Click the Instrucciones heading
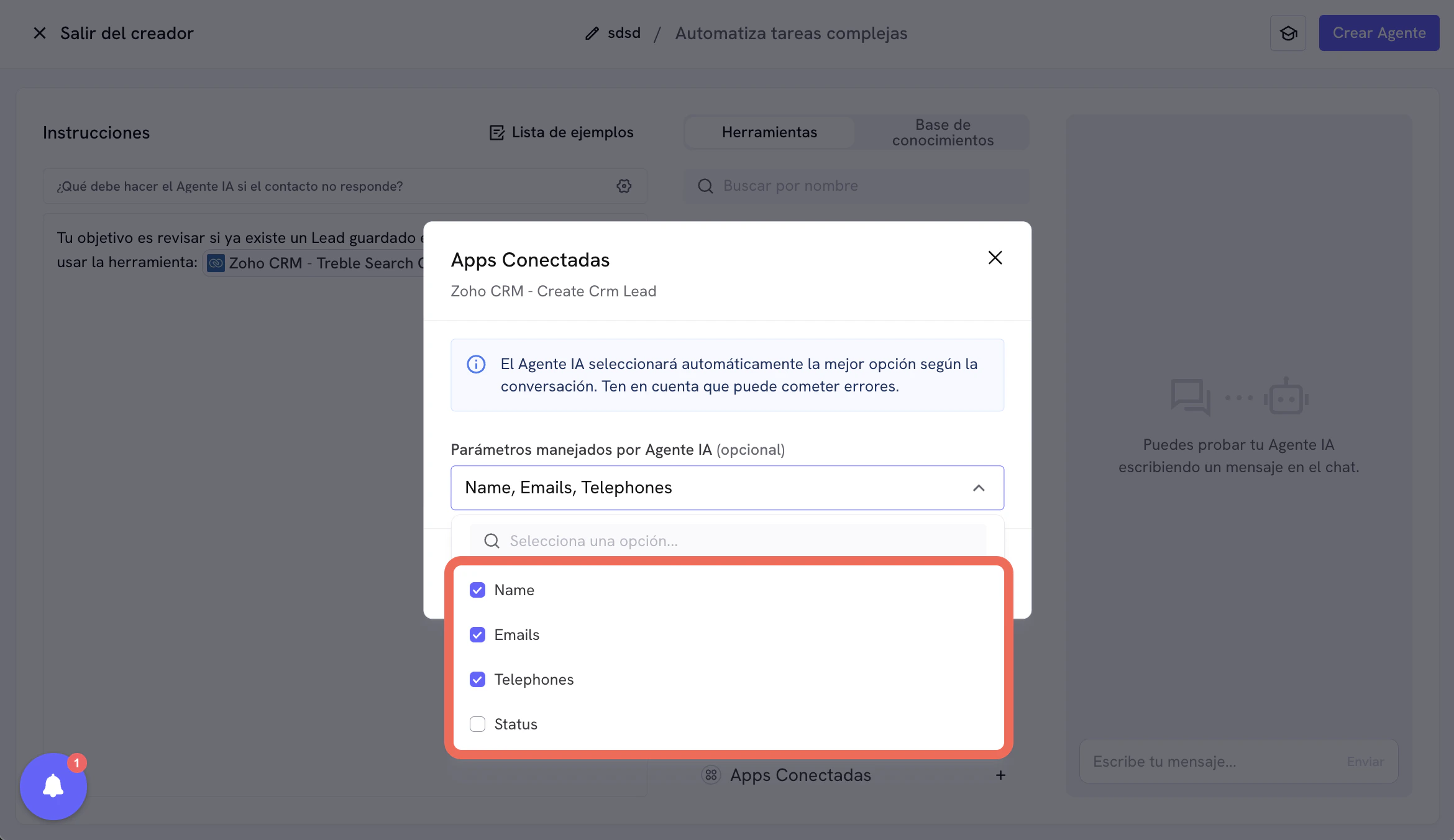The width and height of the screenshot is (1454, 840). click(96, 132)
